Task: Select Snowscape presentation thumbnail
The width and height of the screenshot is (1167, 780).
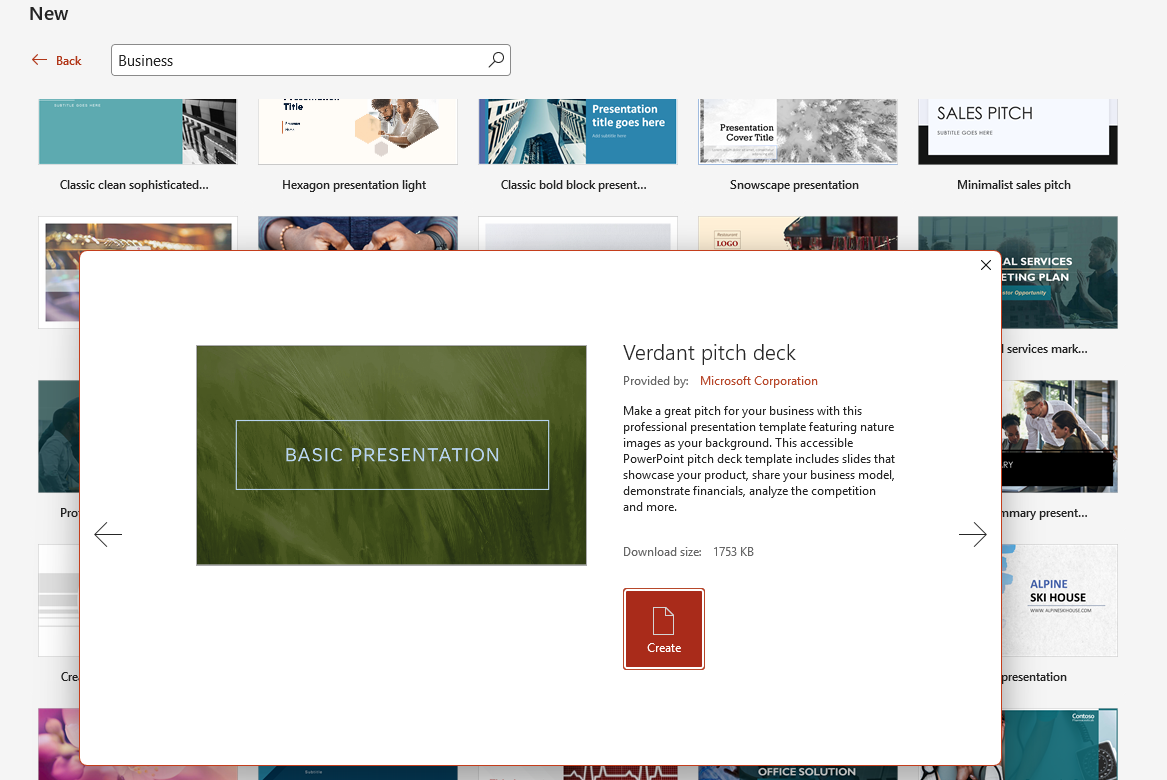Action: click(x=798, y=131)
